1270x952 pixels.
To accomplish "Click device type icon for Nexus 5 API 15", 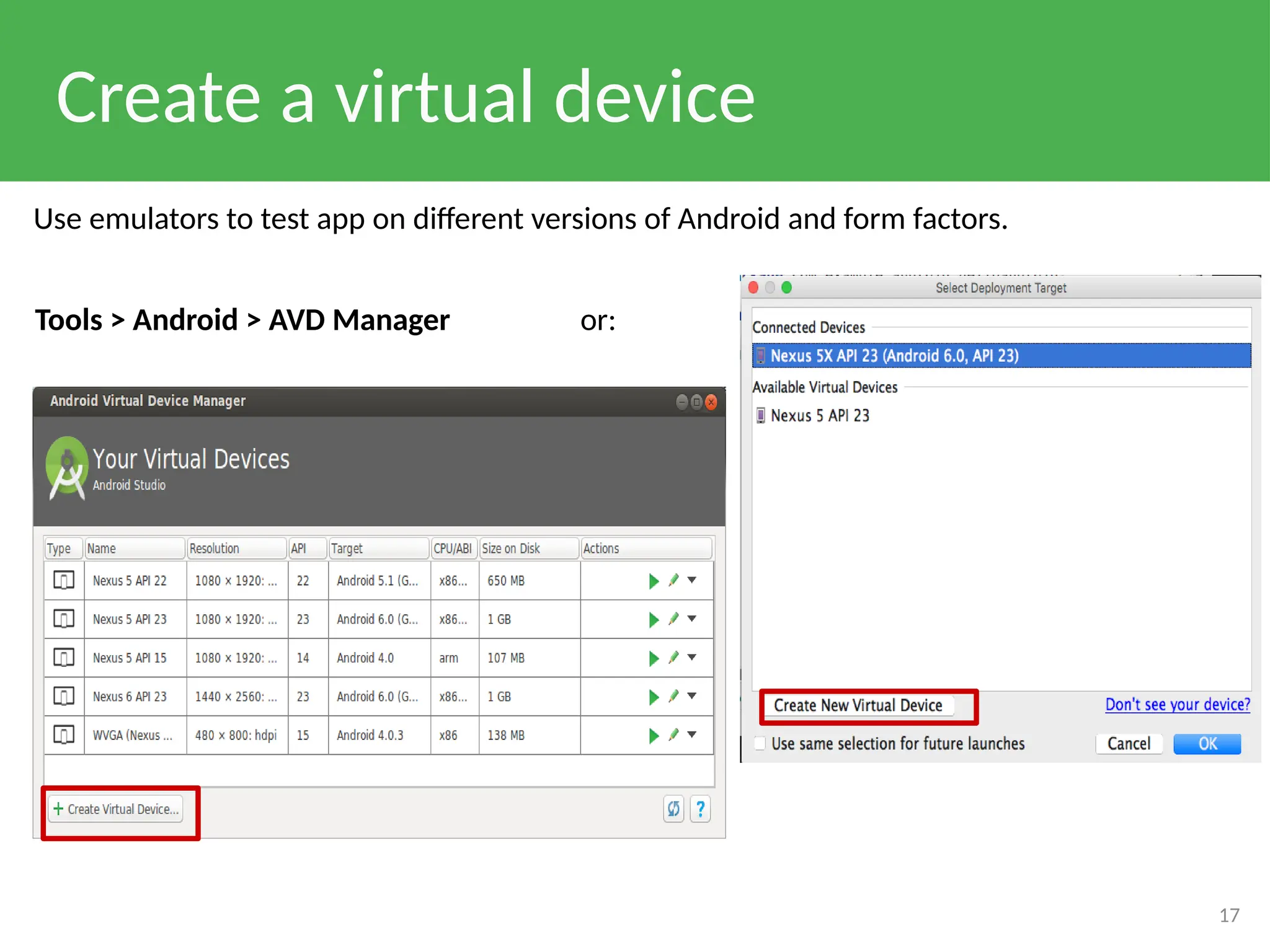I will click(x=64, y=657).
